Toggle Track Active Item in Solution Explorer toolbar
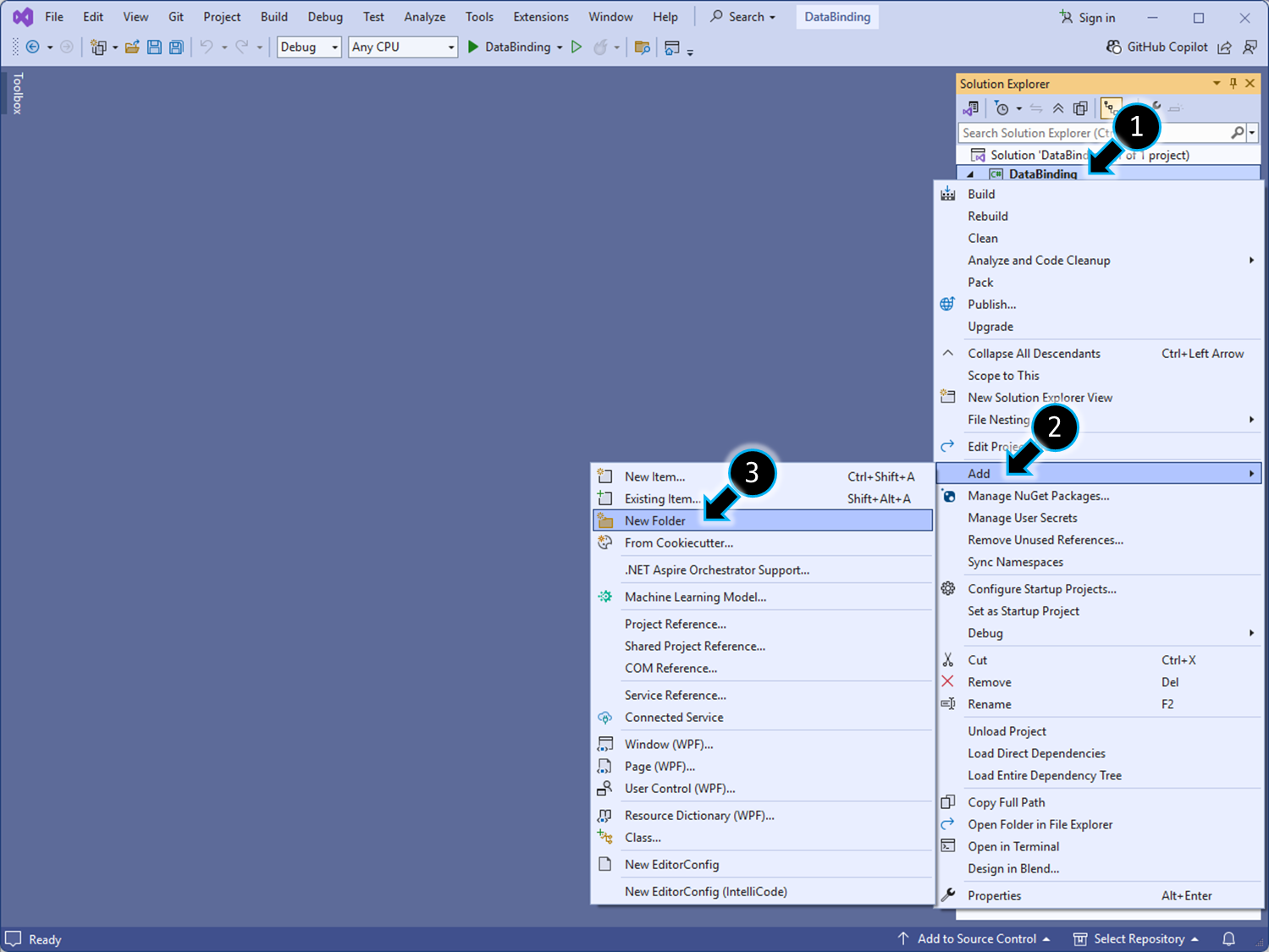Viewport: 1269px width, 952px height. click(1111, 108)
